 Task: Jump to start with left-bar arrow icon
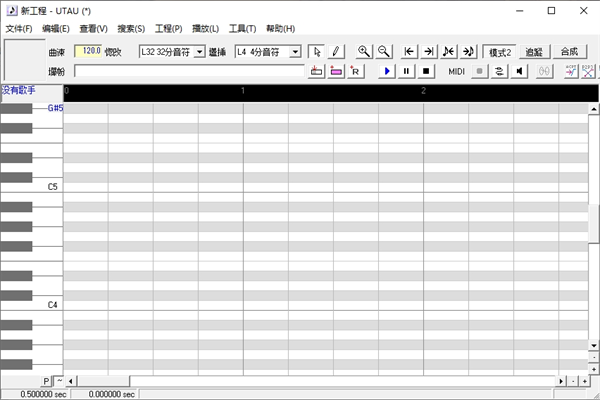[x=410, y=51]
